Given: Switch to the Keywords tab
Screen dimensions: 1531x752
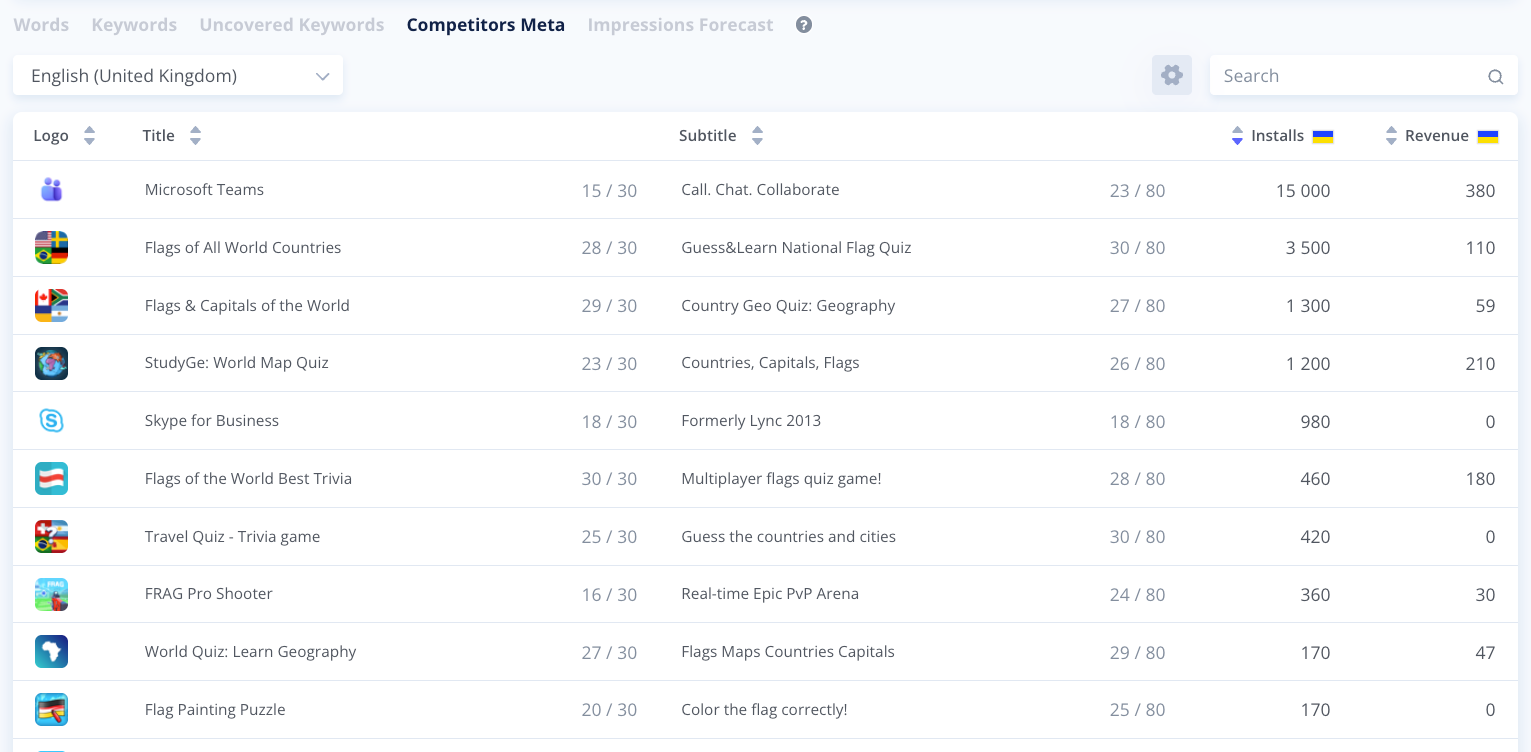Looking at the screenshot, I should click(134, 25).
